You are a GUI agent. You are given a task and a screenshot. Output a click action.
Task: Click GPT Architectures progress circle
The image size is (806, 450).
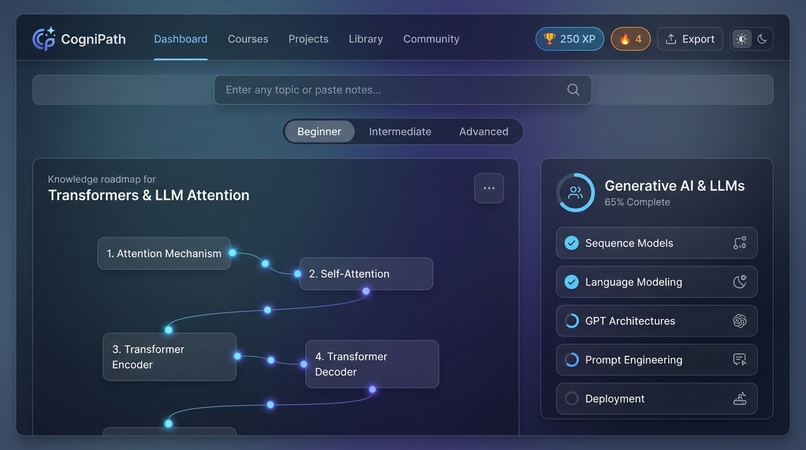click(x=572, y=321)
